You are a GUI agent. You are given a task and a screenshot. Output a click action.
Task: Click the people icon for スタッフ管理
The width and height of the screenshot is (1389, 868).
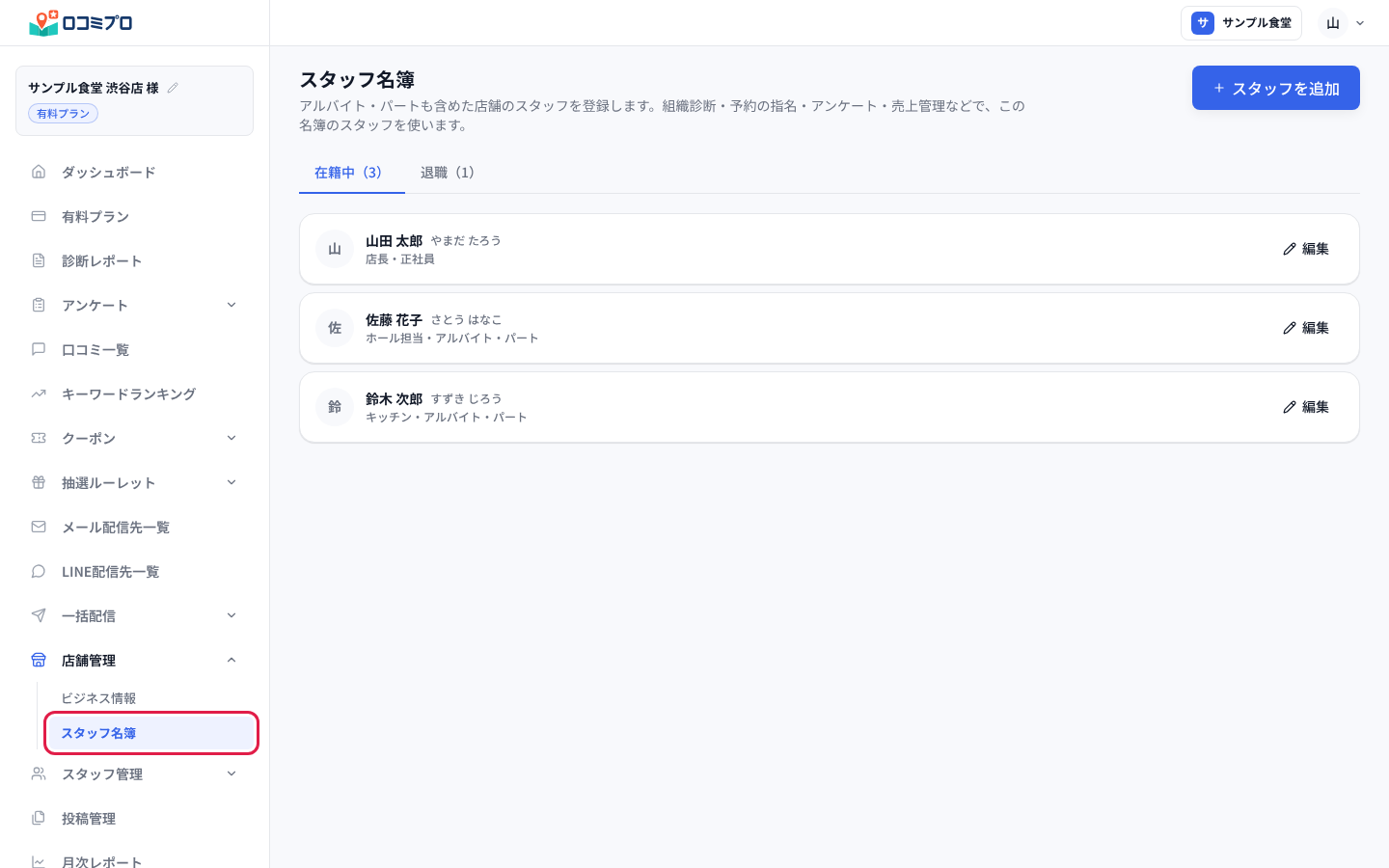39,773
